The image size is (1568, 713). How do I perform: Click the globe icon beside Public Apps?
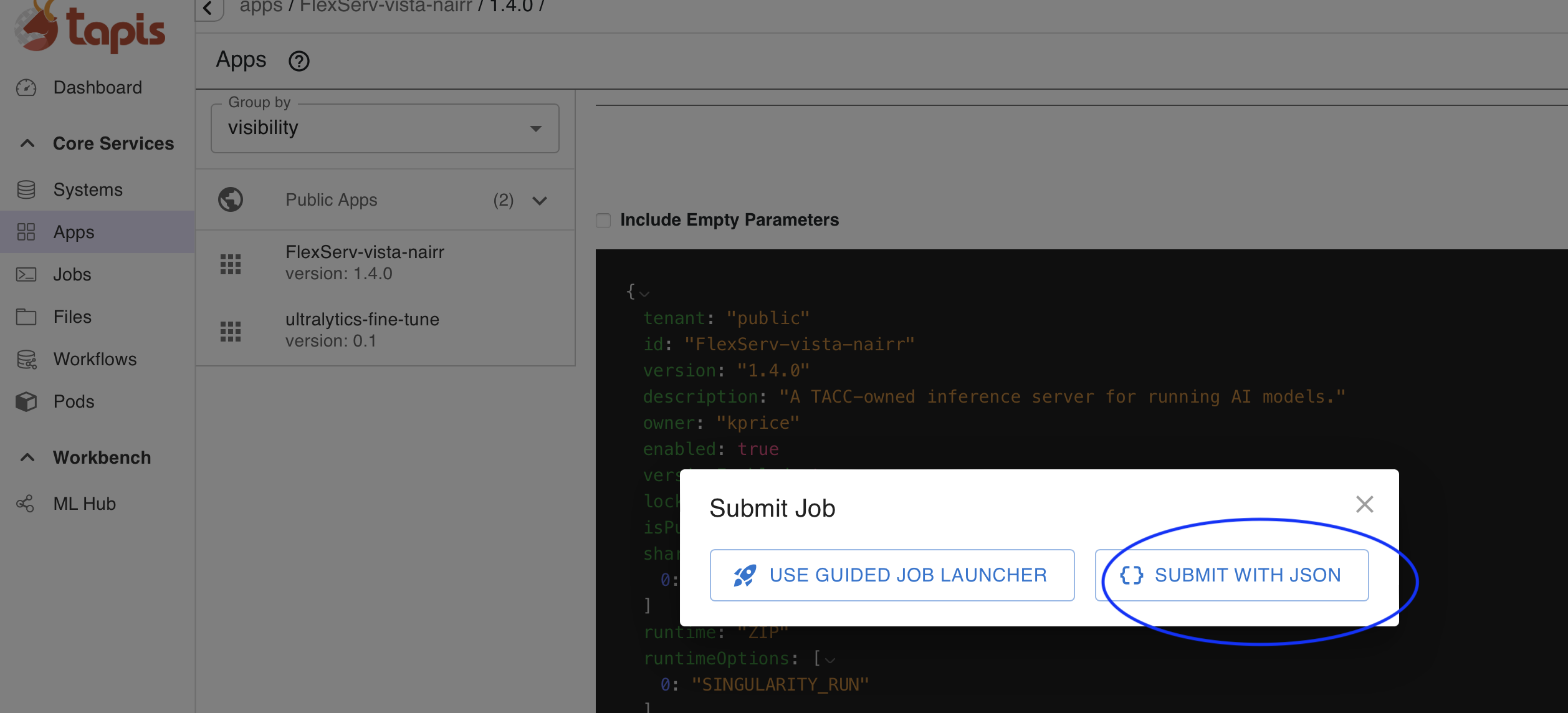(231, 199)
